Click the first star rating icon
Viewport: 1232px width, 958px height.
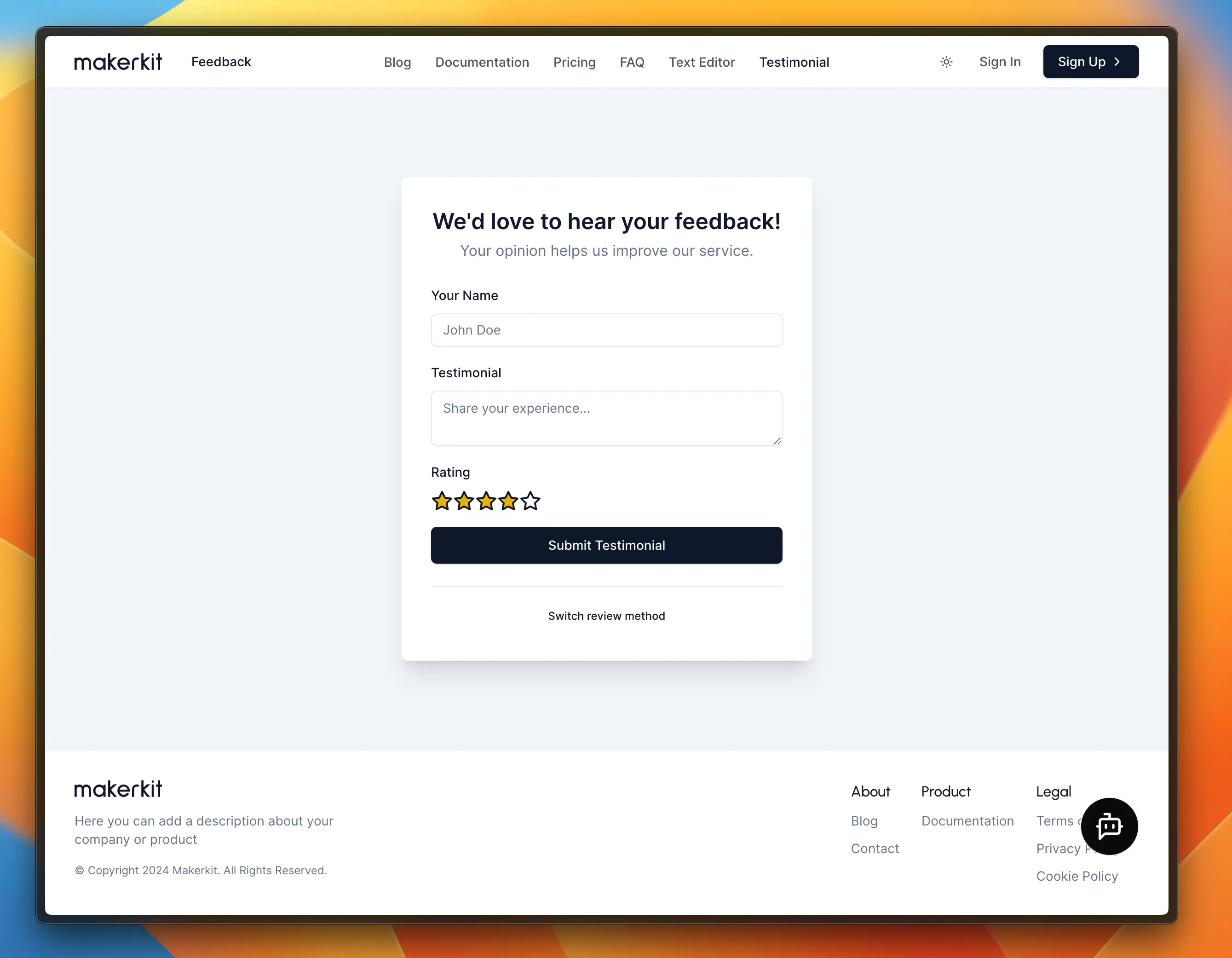click(441, 501)
